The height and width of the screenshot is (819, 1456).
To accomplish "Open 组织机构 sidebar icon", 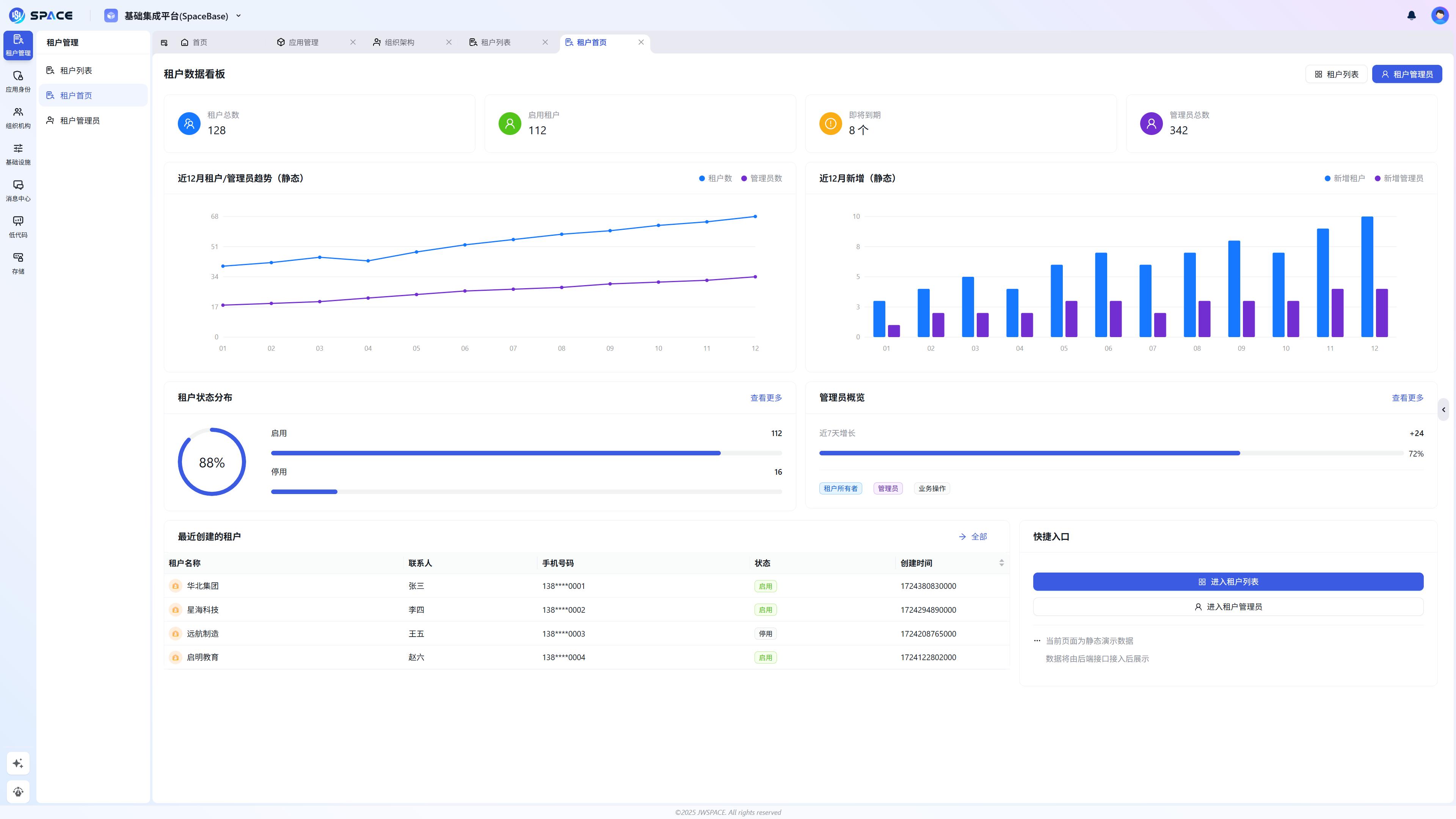I will (x=18, y=118).
